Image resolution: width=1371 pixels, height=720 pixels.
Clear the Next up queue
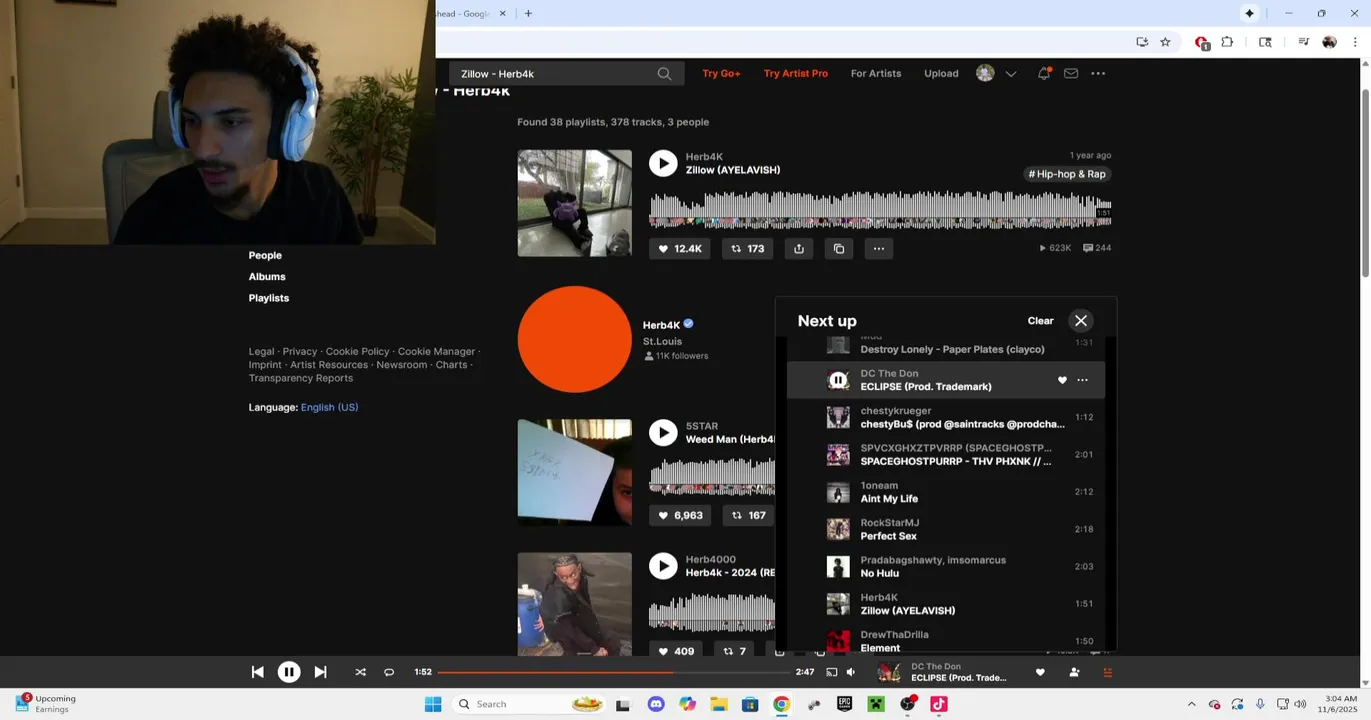[1040, 321]
